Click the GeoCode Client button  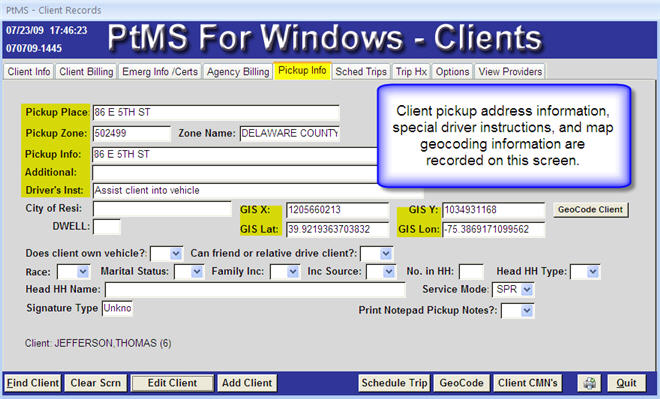[x=591, y=210]
